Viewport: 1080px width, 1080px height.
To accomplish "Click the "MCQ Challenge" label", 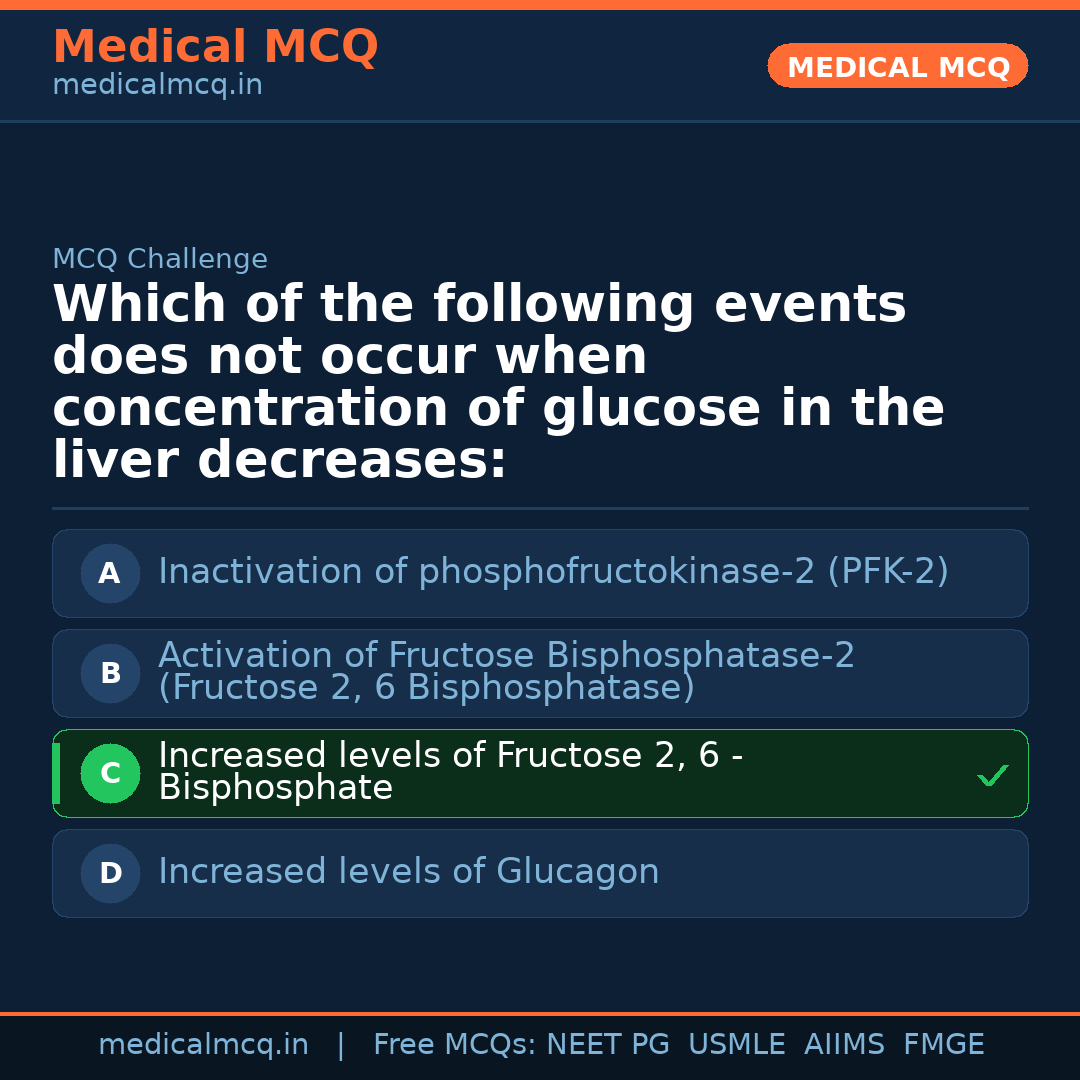I will pos(160,260).
